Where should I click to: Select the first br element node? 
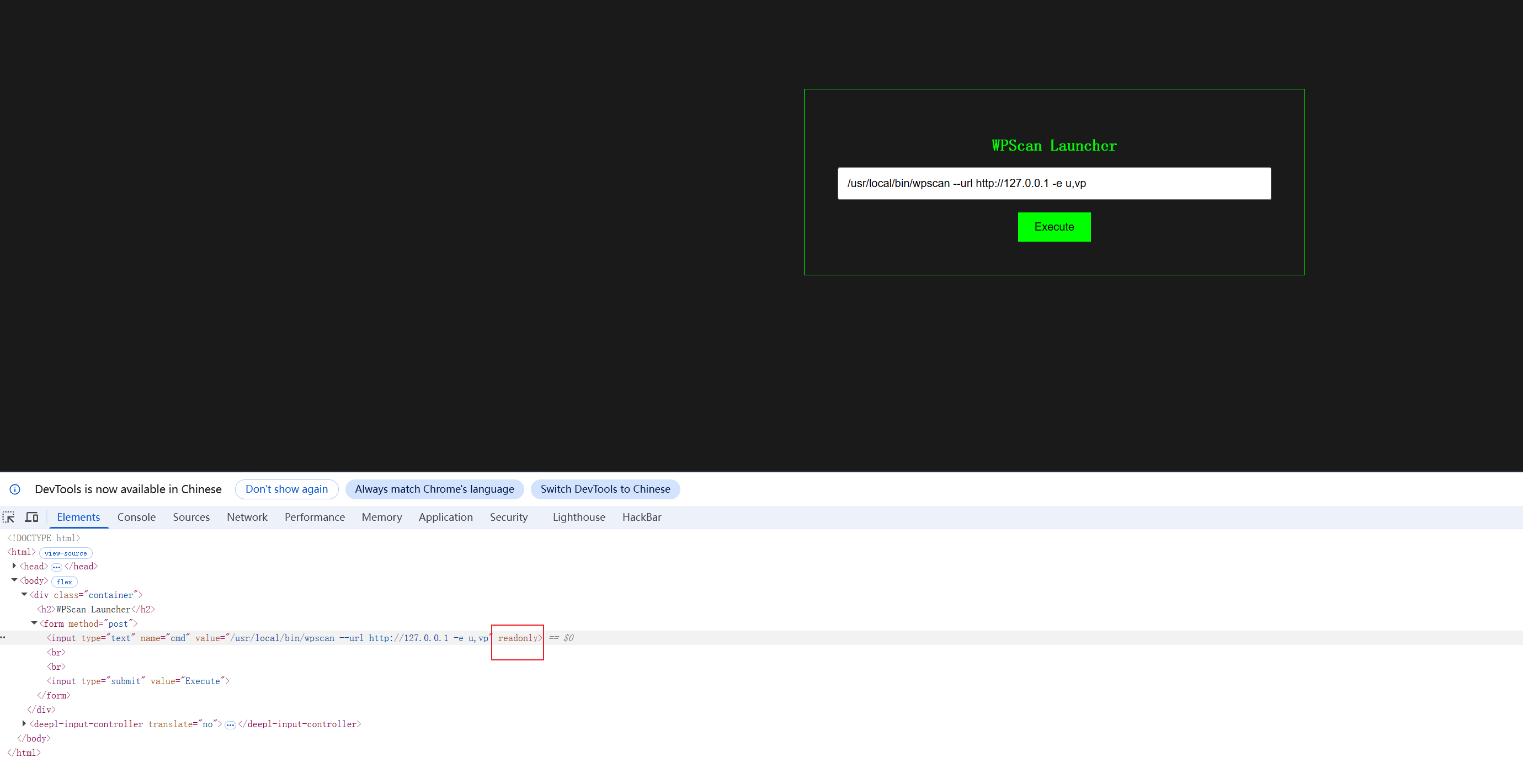pos(56,653)
